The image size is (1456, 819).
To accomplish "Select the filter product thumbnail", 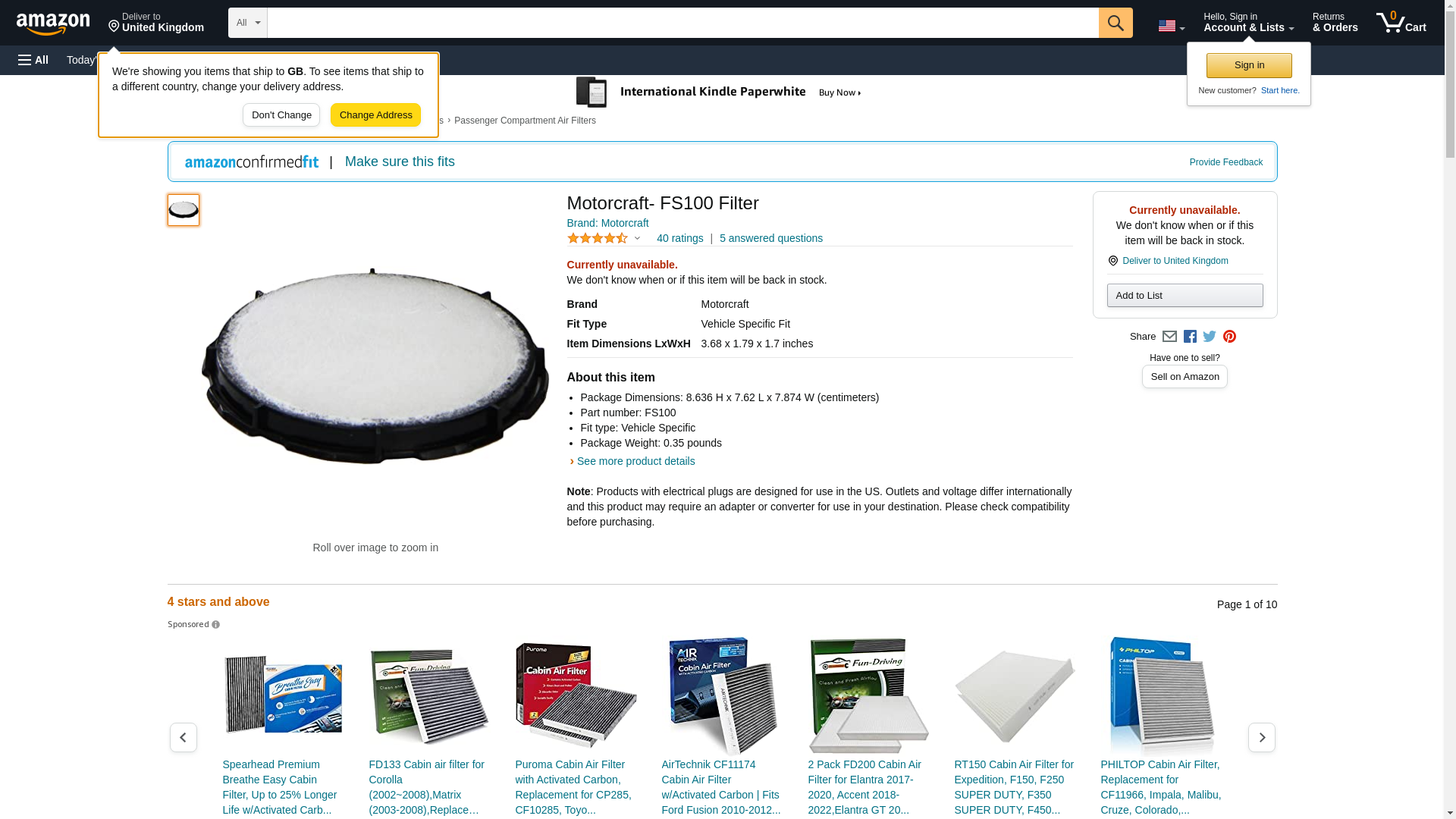I will tap(184, 210).
